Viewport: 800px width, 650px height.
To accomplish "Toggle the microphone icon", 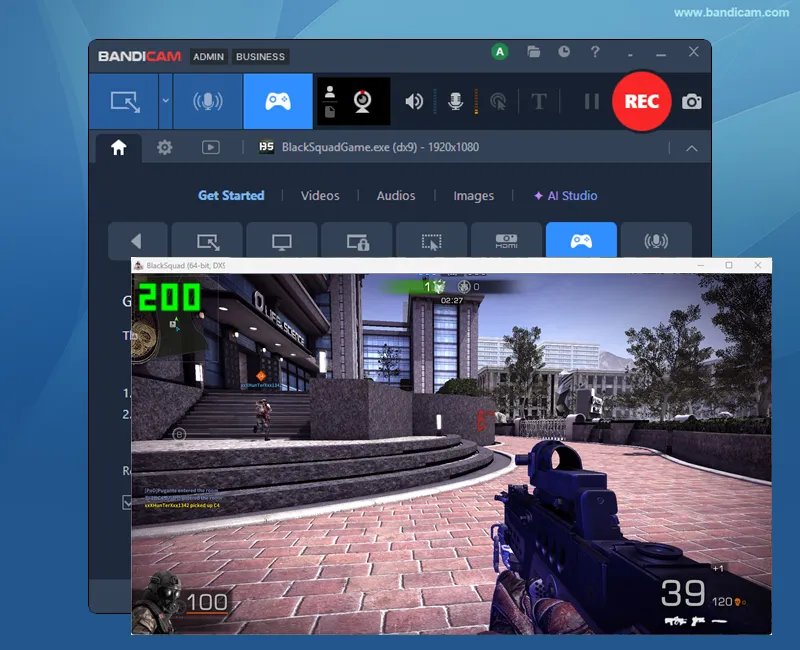I will [456, 102].
